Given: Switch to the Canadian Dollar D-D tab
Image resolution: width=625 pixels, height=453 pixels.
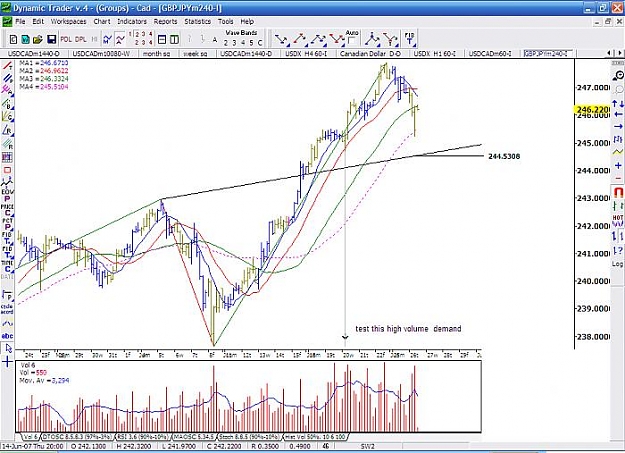Looking at the screenshot, I should tap(371, 53).
